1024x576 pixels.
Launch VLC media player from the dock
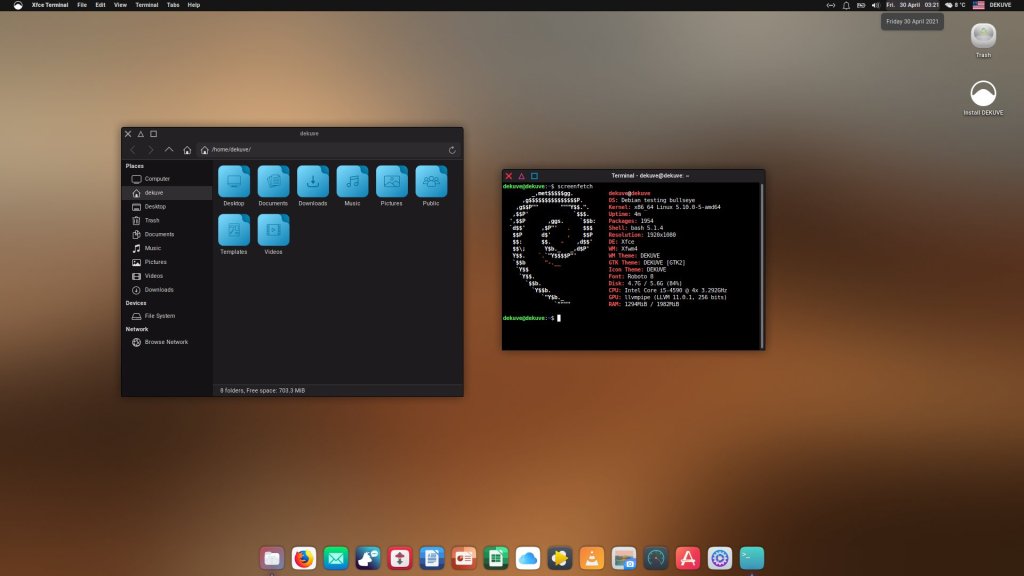point(592,558)
